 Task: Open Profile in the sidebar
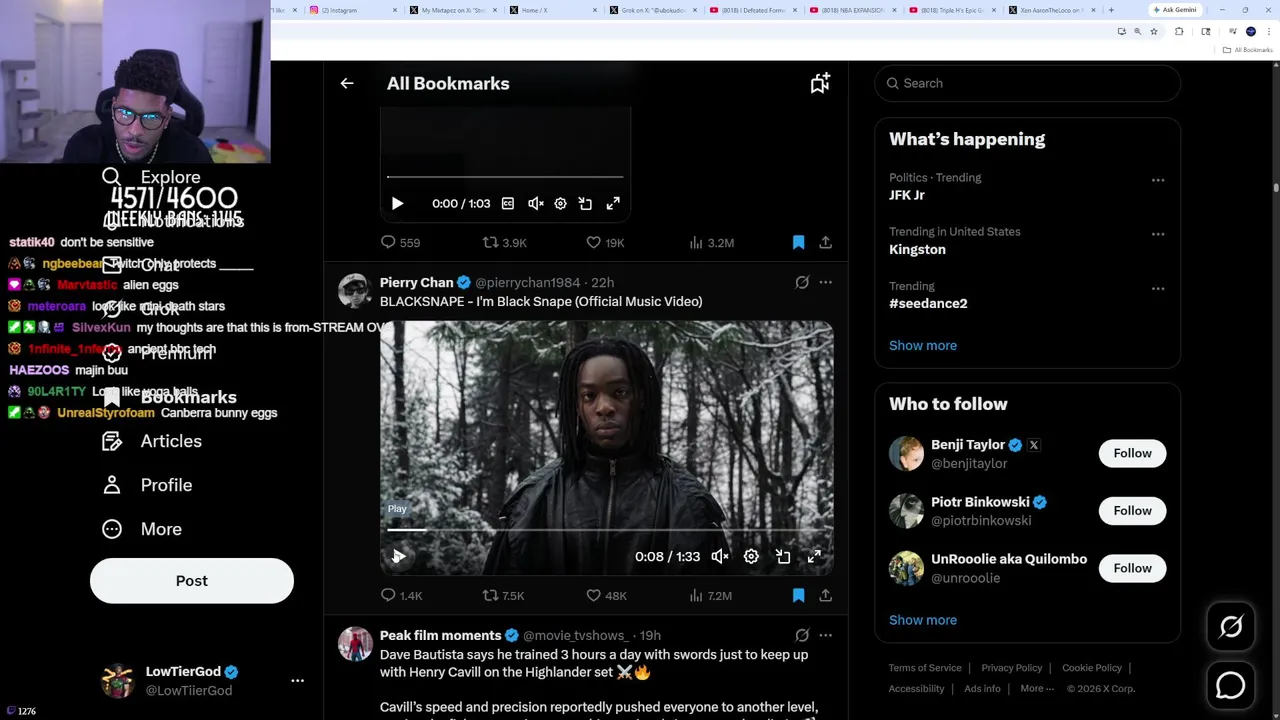pos(147,485)
